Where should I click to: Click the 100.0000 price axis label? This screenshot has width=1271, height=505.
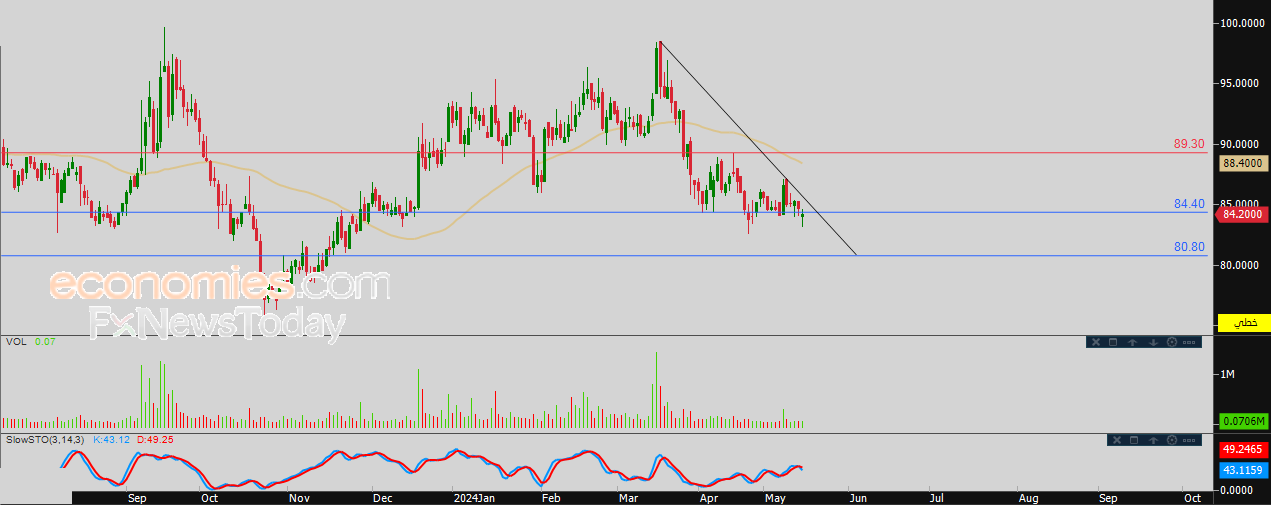tap(1241, 22)
